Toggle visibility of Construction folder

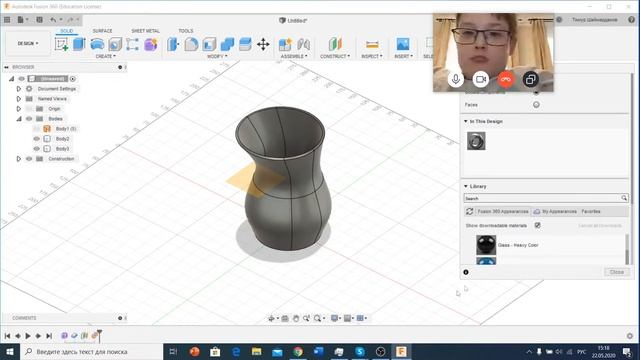(x=29, y=159)
